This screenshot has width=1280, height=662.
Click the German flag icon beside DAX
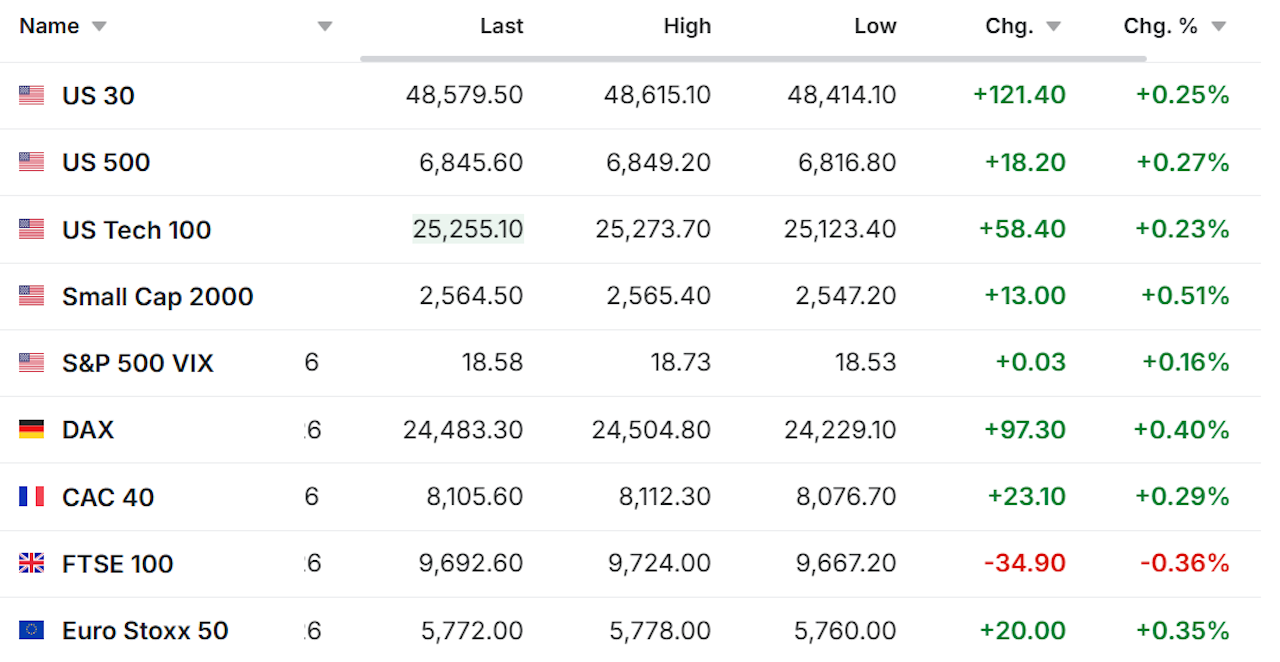pyautogui.click(x=31, y=430)
